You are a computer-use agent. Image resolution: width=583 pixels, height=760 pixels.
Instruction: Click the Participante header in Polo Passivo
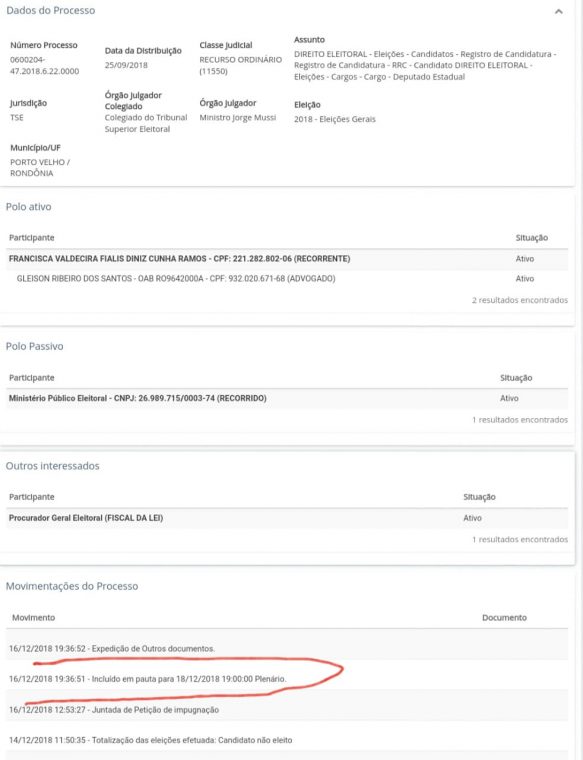[x=32, y=378]
